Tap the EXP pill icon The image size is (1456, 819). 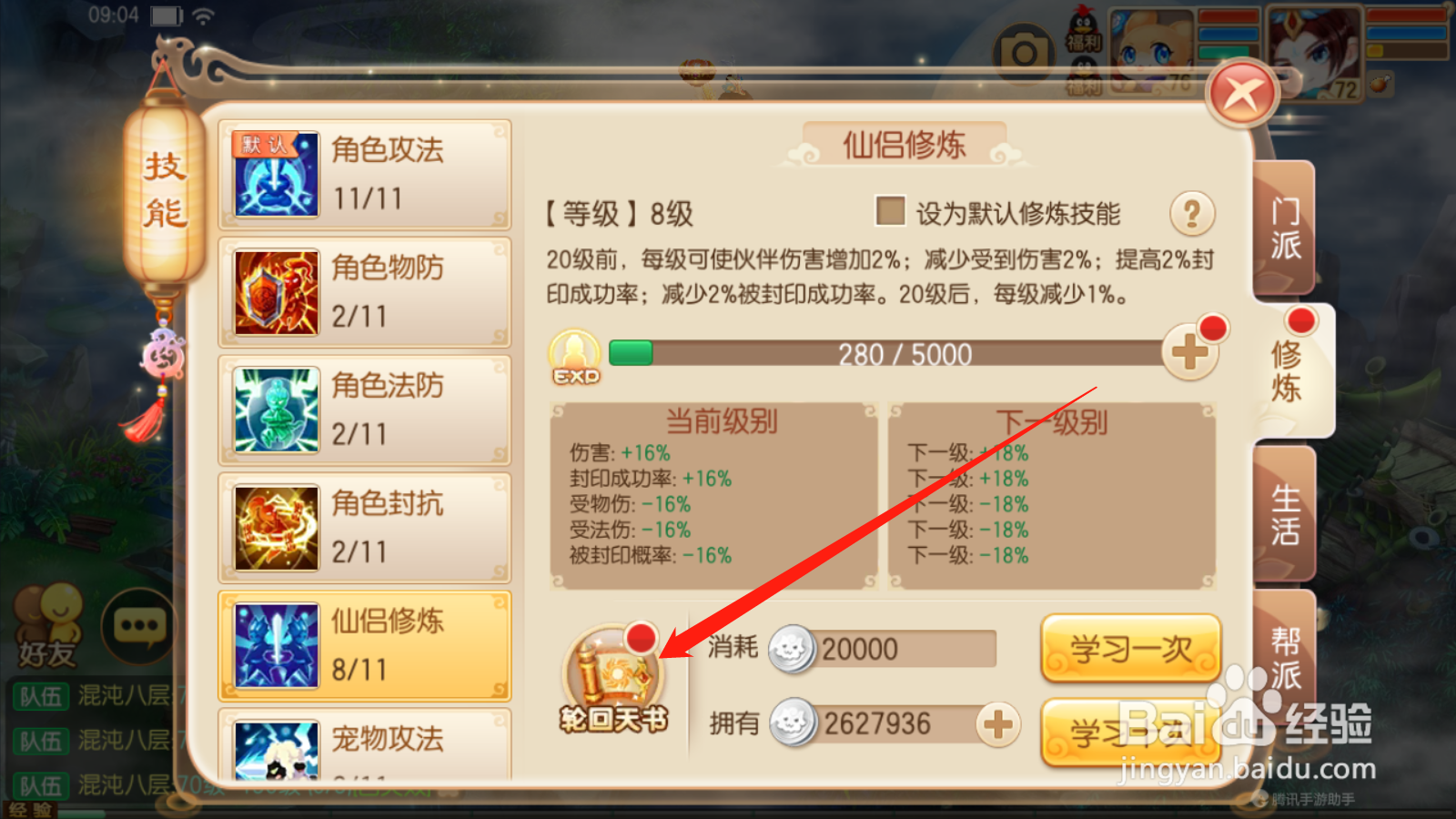(575, 357)
